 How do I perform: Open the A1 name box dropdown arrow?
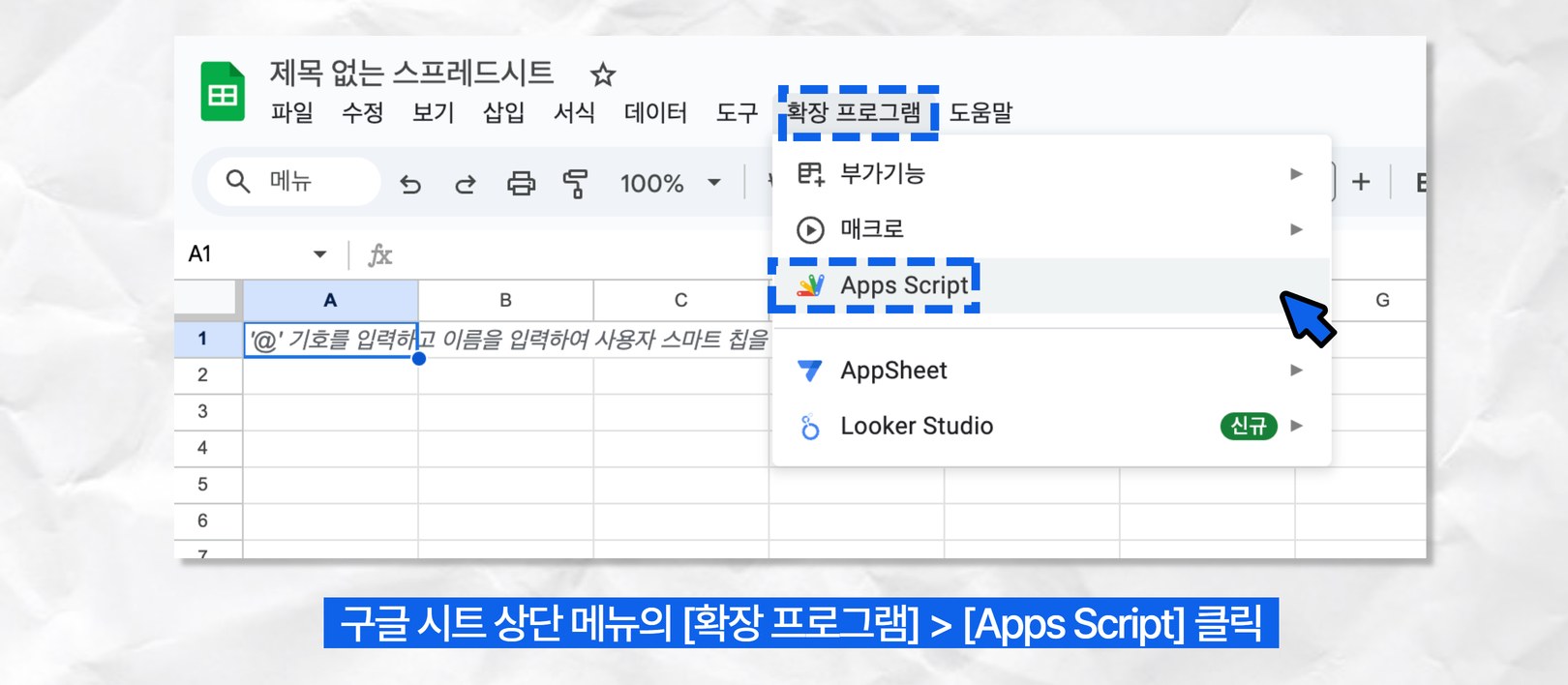pos(319,254)
